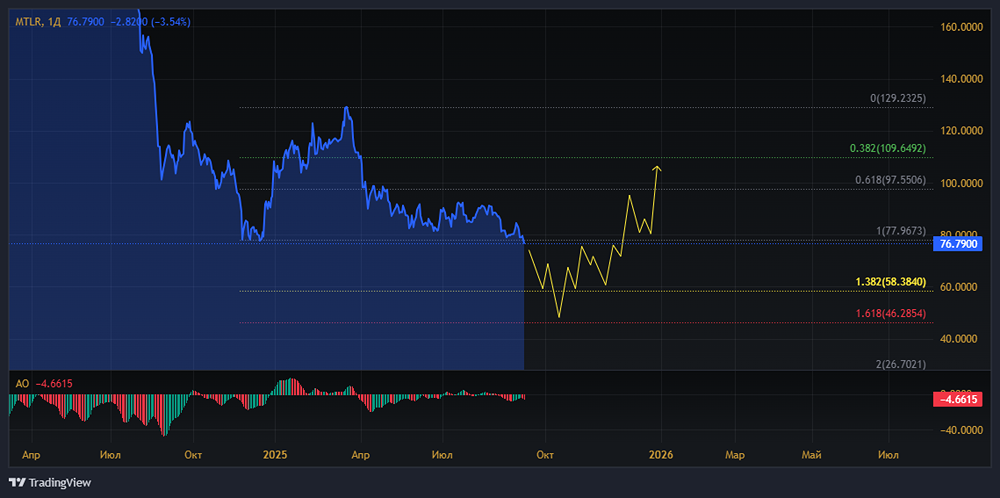Click the 120.0000 price axis value
1000x498 pixels.
960,131
